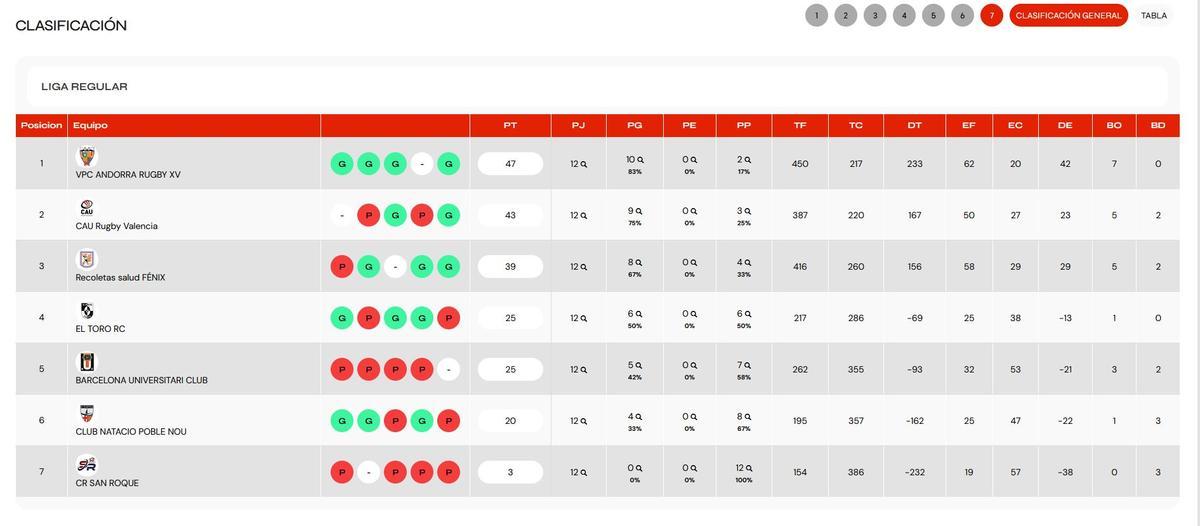The image size is (1200, 526).
Task: Select the active round 7 tab
Action: click(992, 15)
